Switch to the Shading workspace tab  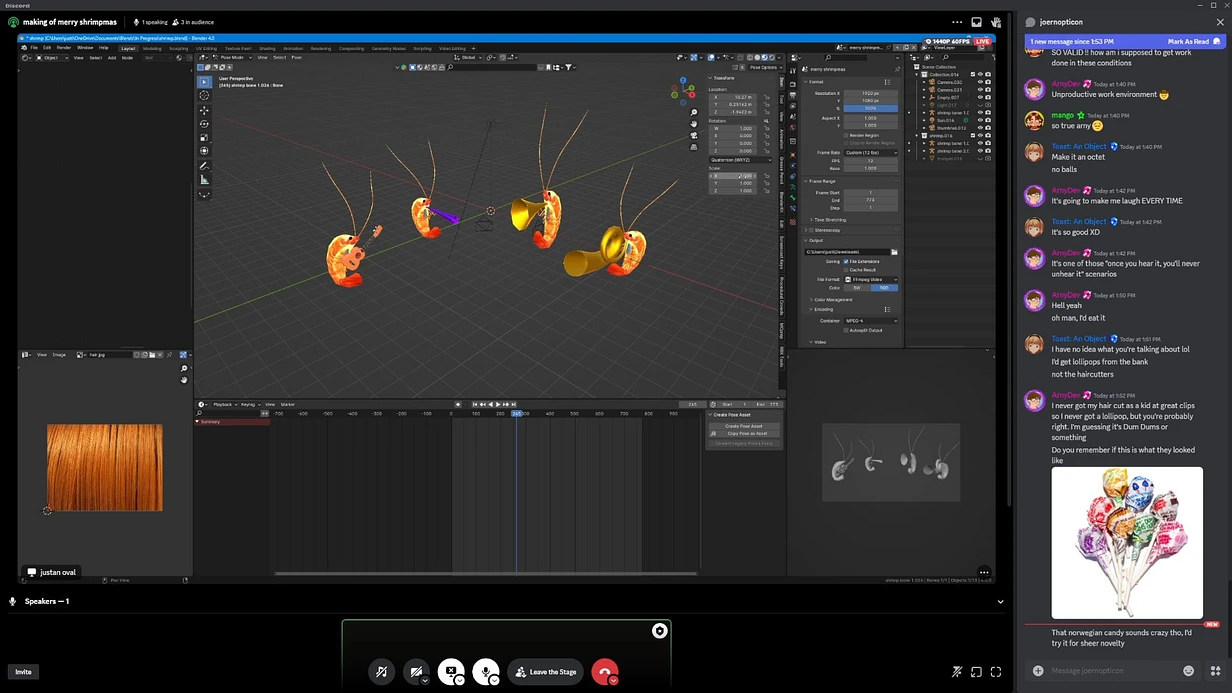click(267, 47)
